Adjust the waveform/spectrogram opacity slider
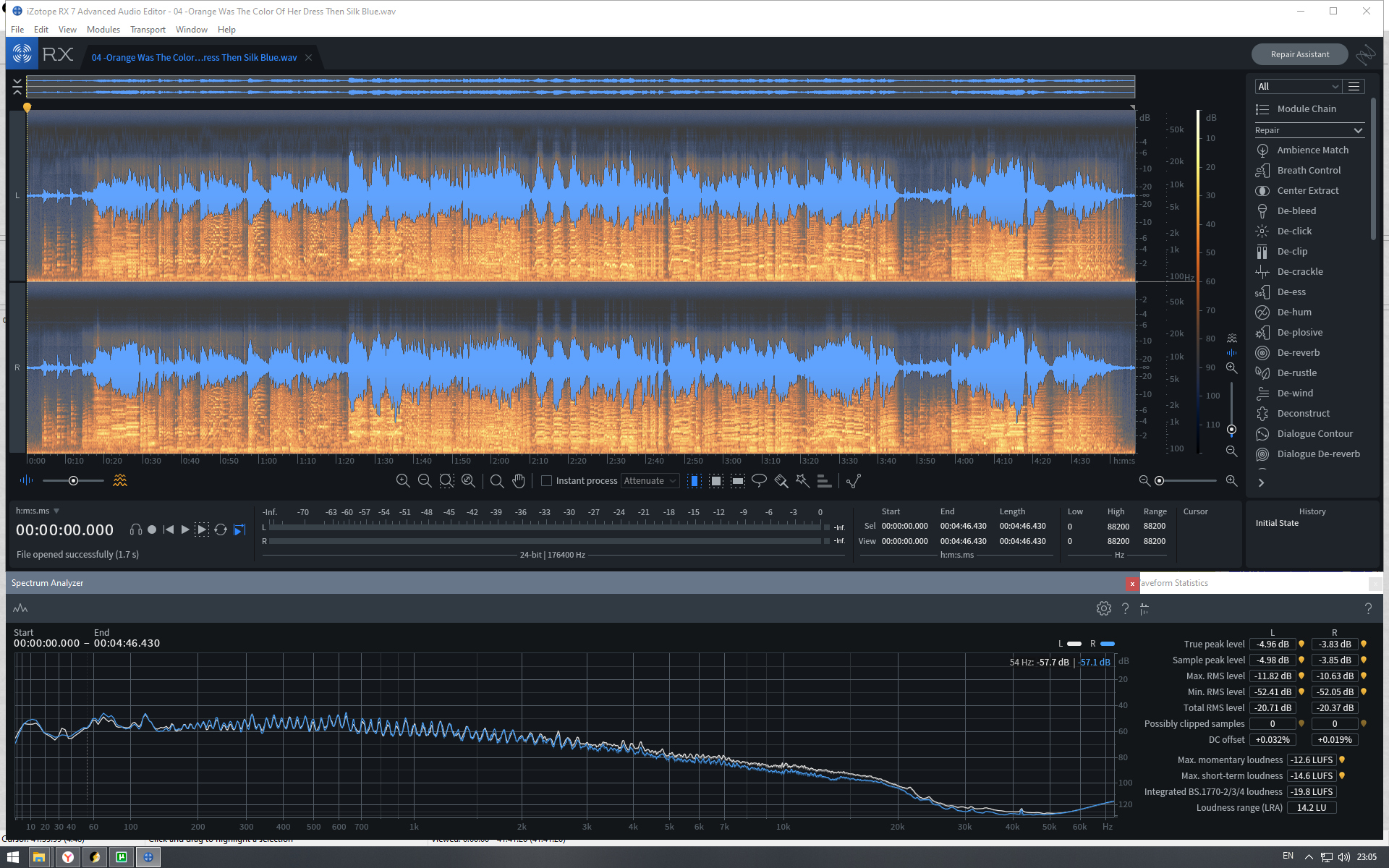 [73, 481]
